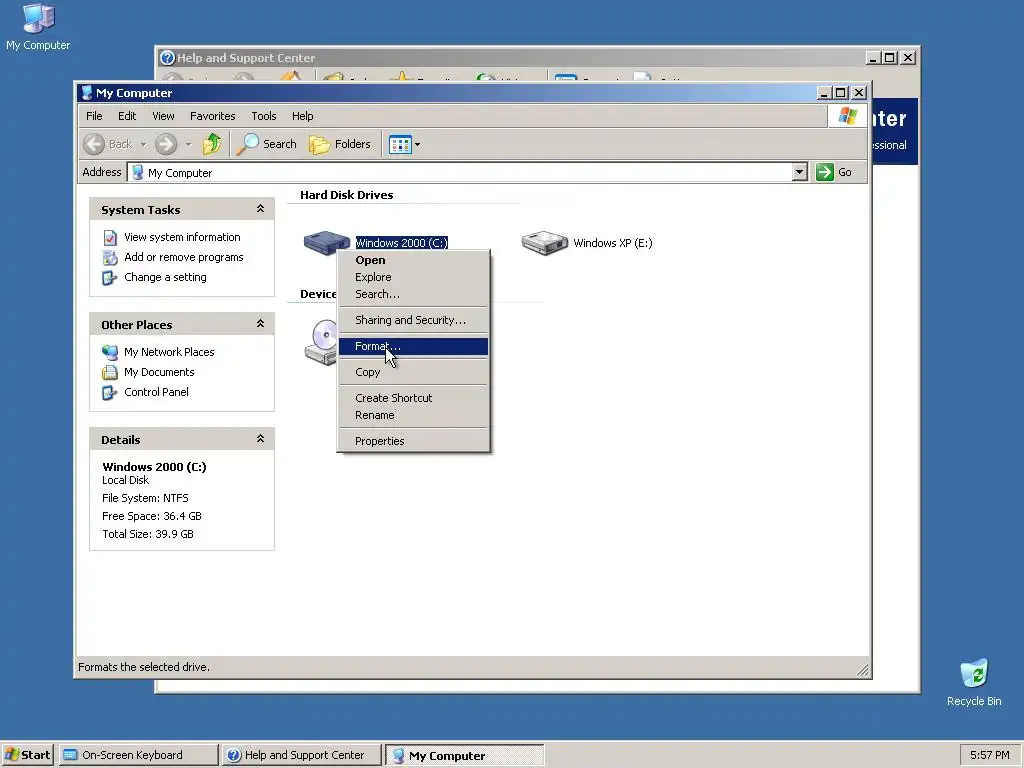Click Change a setting link
The image size is (1024, 768).
(x=165, y=277)
